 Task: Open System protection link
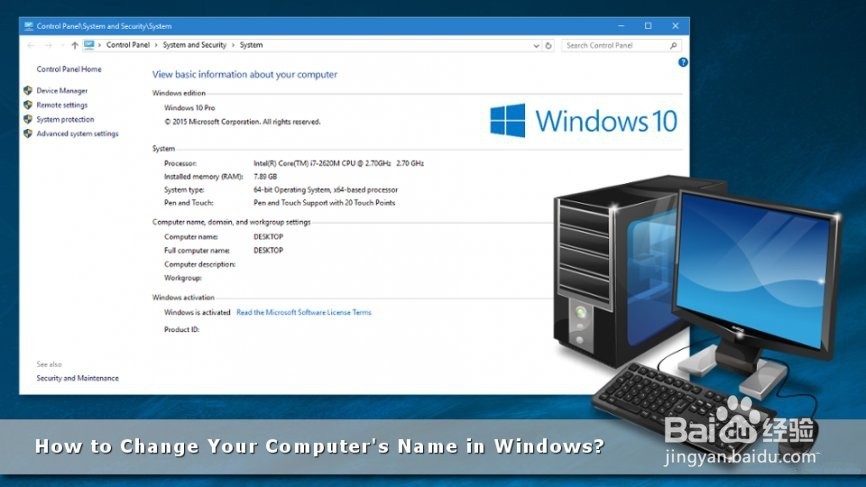point(65,119)
